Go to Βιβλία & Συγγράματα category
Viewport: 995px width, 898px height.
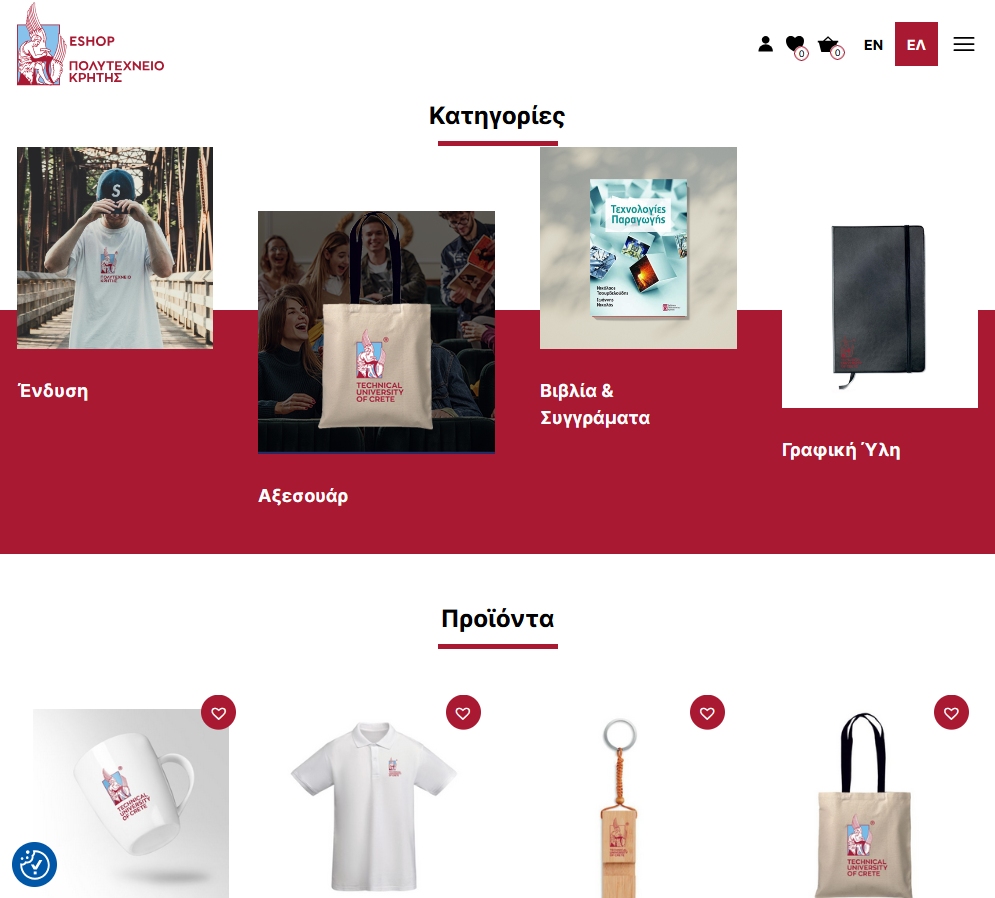click(595, 404)
